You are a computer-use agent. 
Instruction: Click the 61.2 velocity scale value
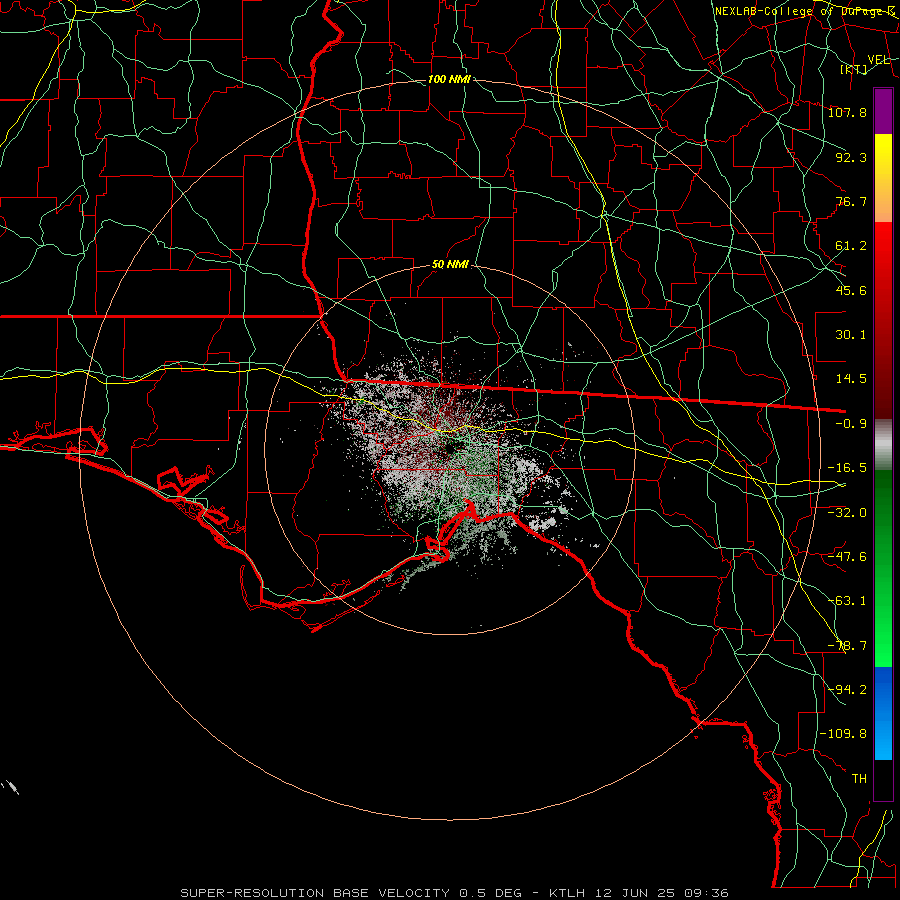click(x=851, y=246)
